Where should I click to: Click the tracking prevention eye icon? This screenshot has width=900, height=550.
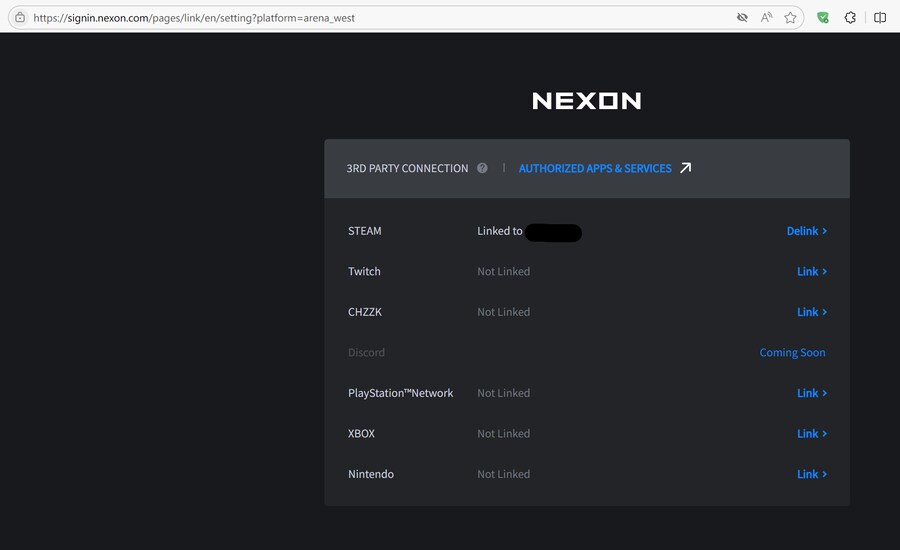point(742,18)
